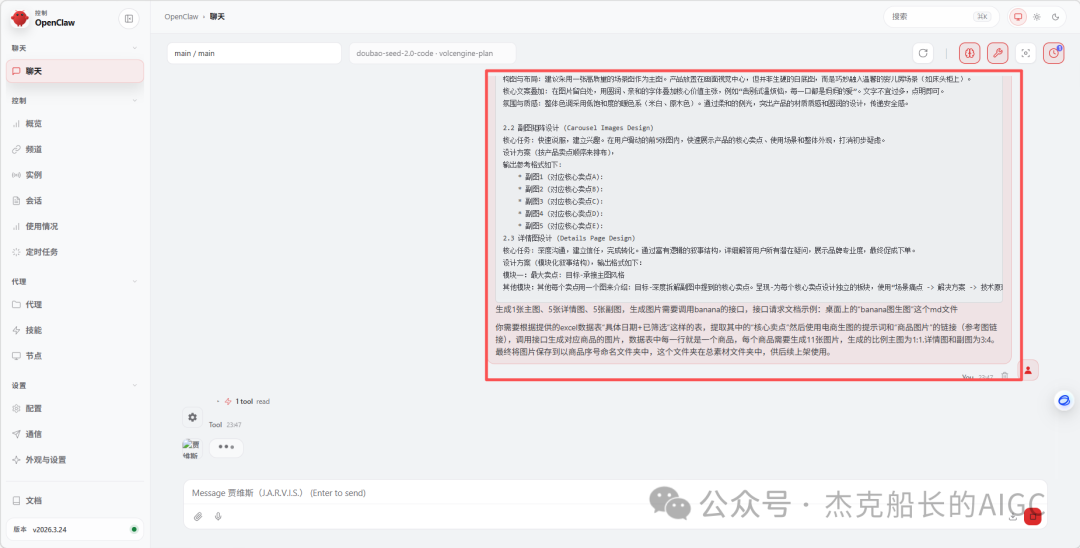
Task: Go to 频道 channels page
Action: [x=75, y=149]
